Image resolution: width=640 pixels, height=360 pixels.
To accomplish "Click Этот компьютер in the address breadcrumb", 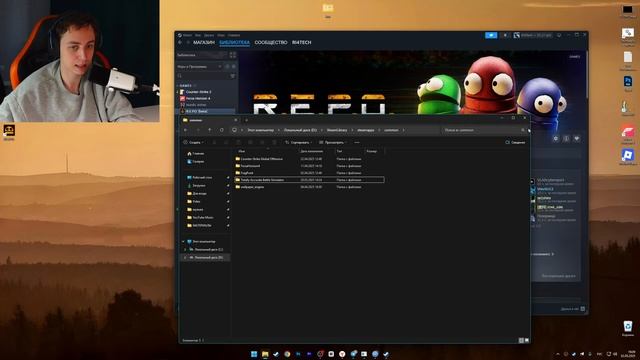I will [x=260, y=130].
